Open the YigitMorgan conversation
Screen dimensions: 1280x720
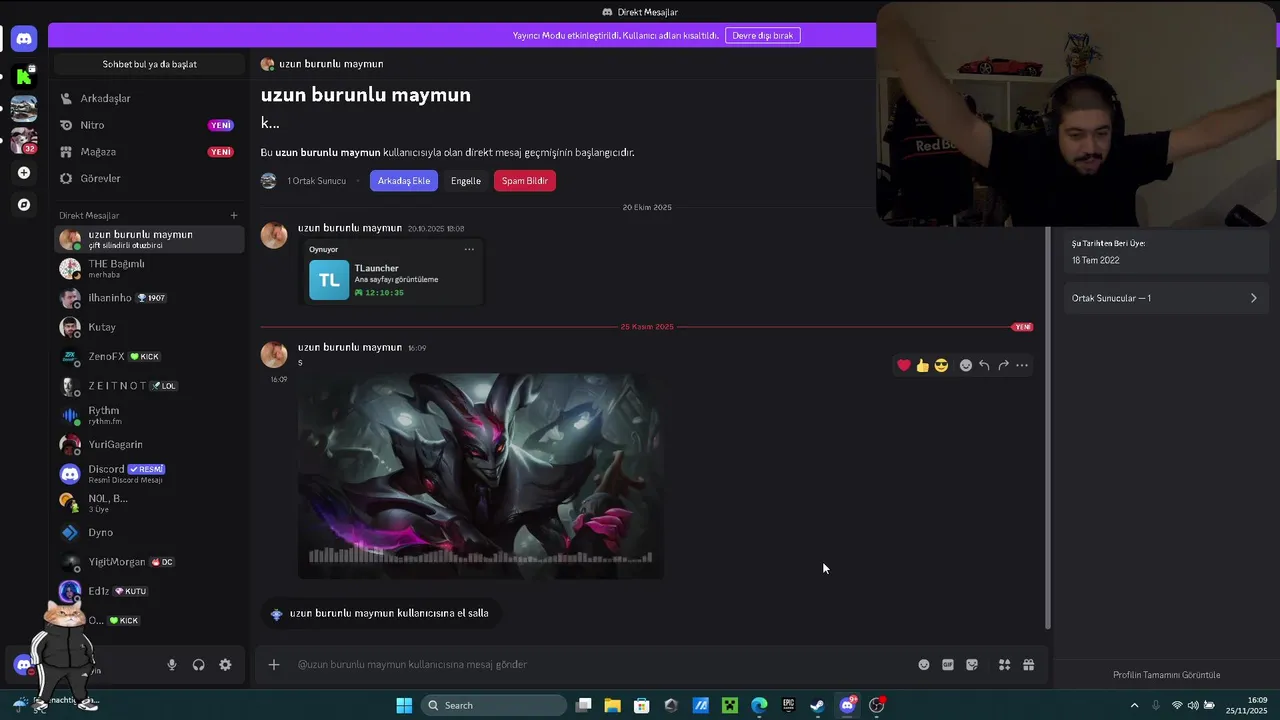point(149,562)
